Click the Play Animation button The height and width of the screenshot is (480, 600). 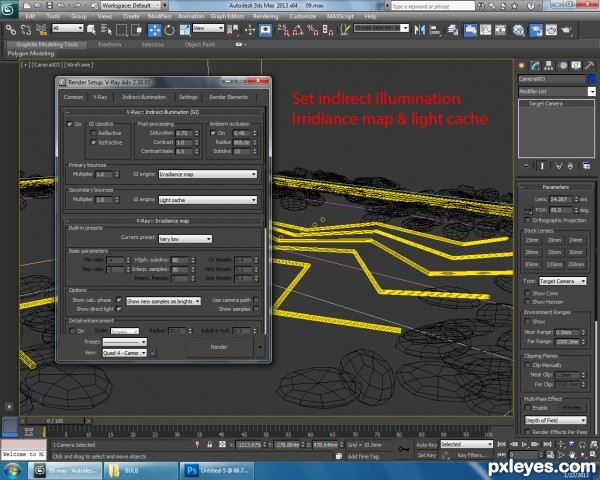[524, 444]
